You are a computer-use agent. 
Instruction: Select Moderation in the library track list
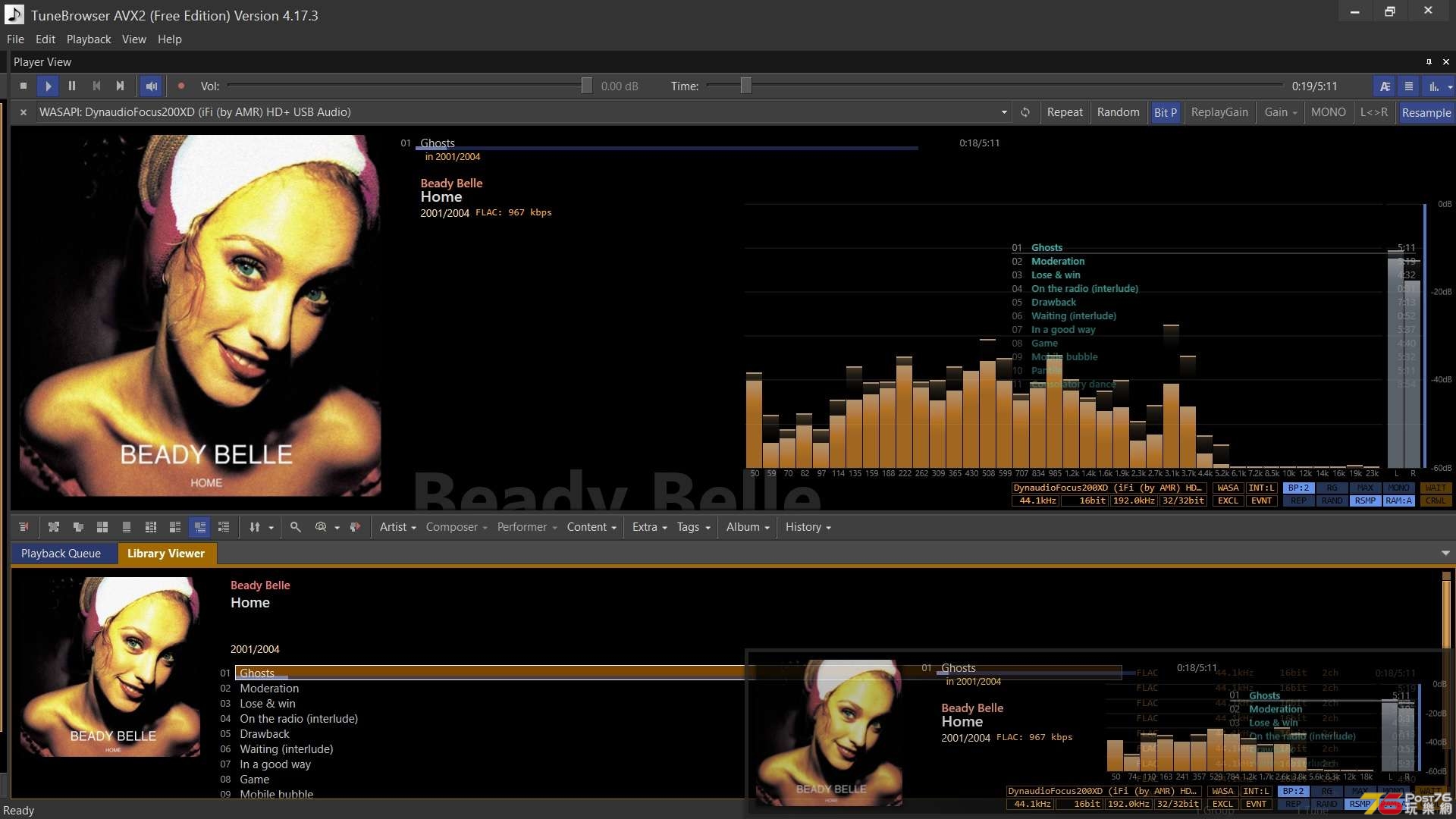[269, 689]
